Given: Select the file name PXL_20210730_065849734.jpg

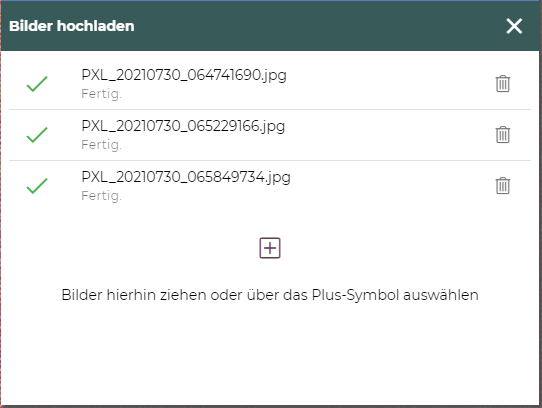Looking at the screenshot, I should (186, 177).
